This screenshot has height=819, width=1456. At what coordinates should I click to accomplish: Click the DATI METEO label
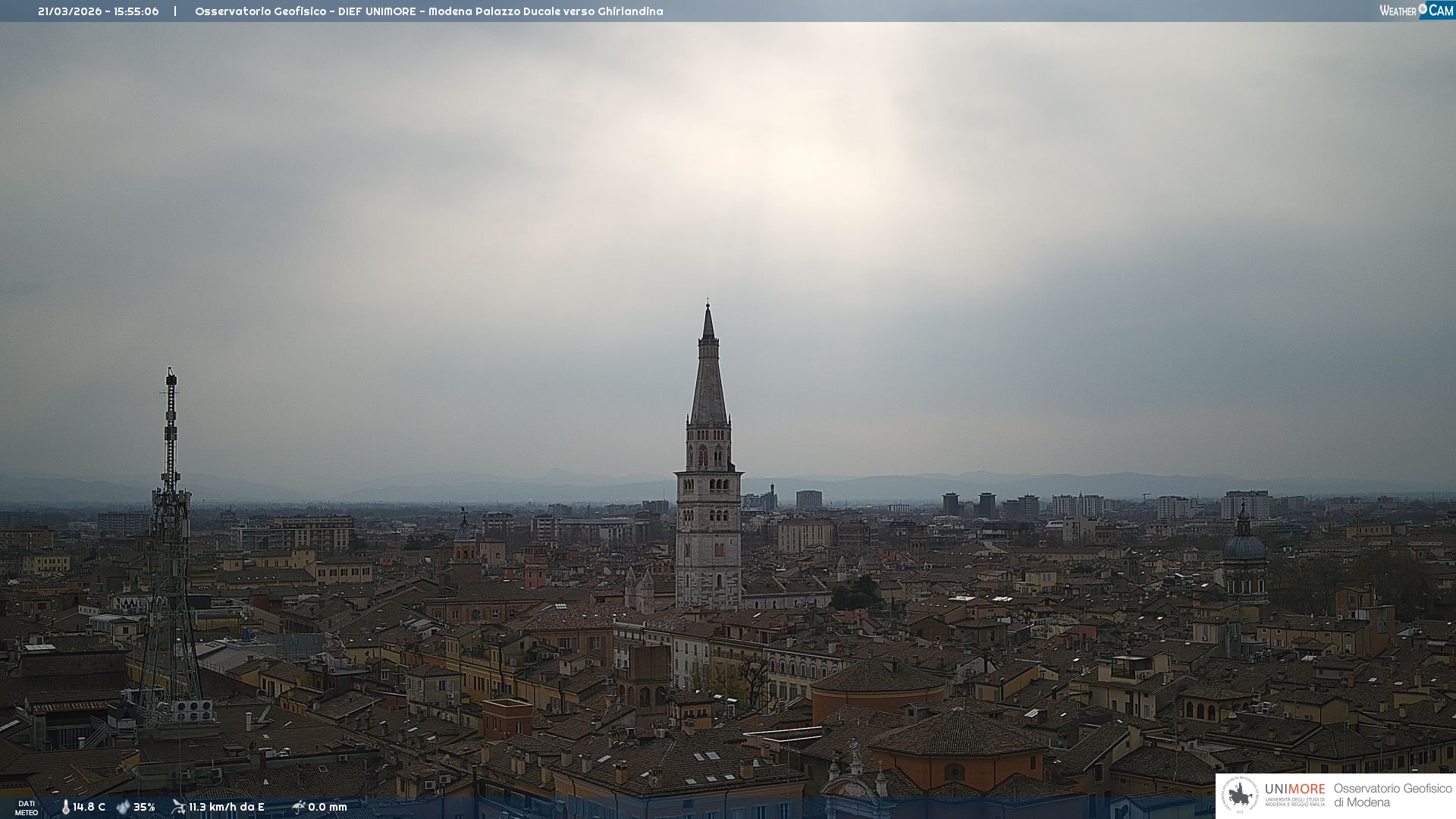pos(27,808)
